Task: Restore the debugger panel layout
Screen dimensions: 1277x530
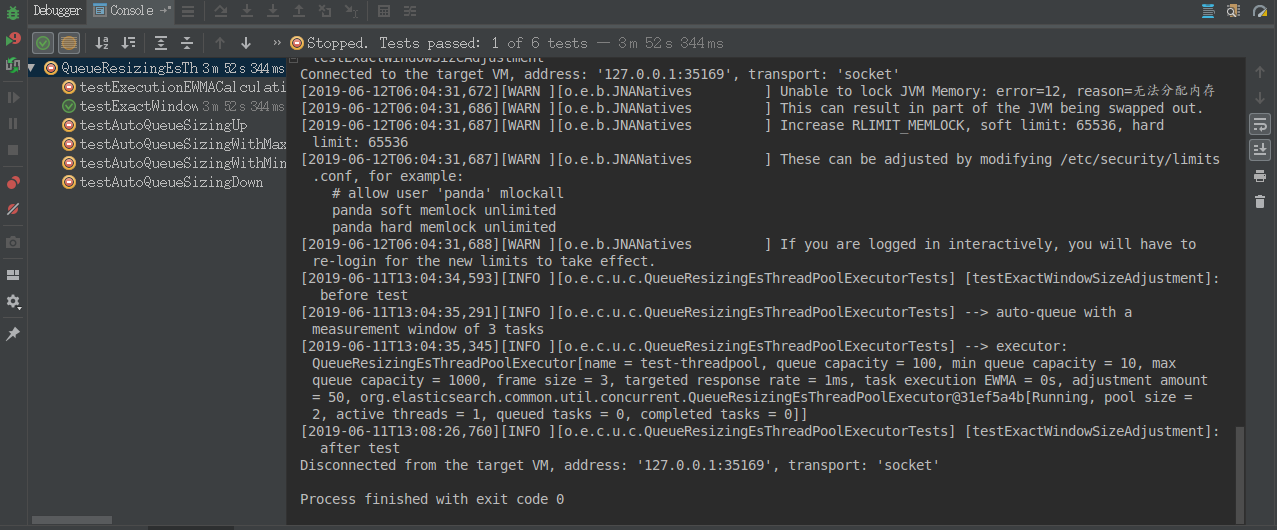Action: tap(13, 275)
